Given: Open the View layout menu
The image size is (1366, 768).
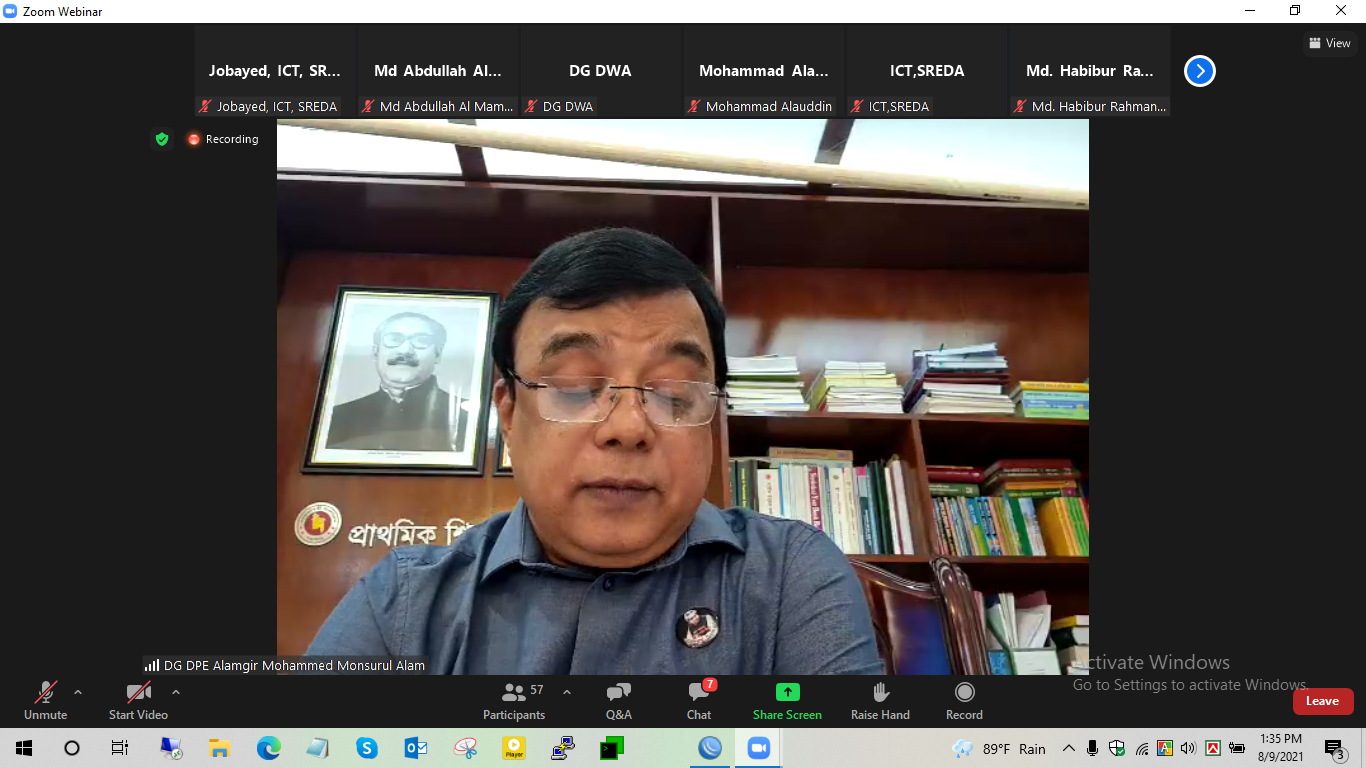Looking at the screenshot, I should [x=1330, y=43].
